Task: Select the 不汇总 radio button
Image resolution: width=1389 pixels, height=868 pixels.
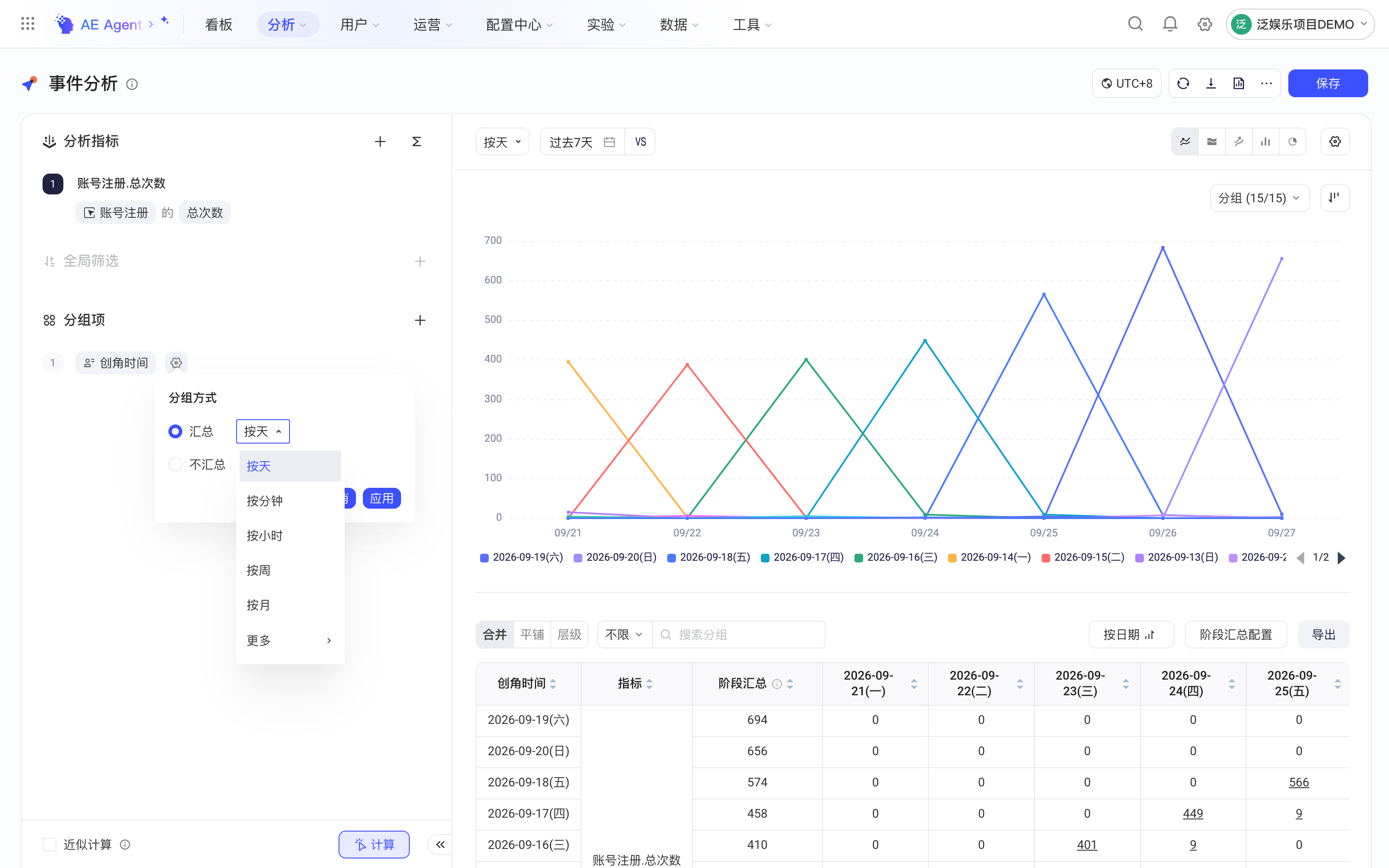Action: point(175,464)
